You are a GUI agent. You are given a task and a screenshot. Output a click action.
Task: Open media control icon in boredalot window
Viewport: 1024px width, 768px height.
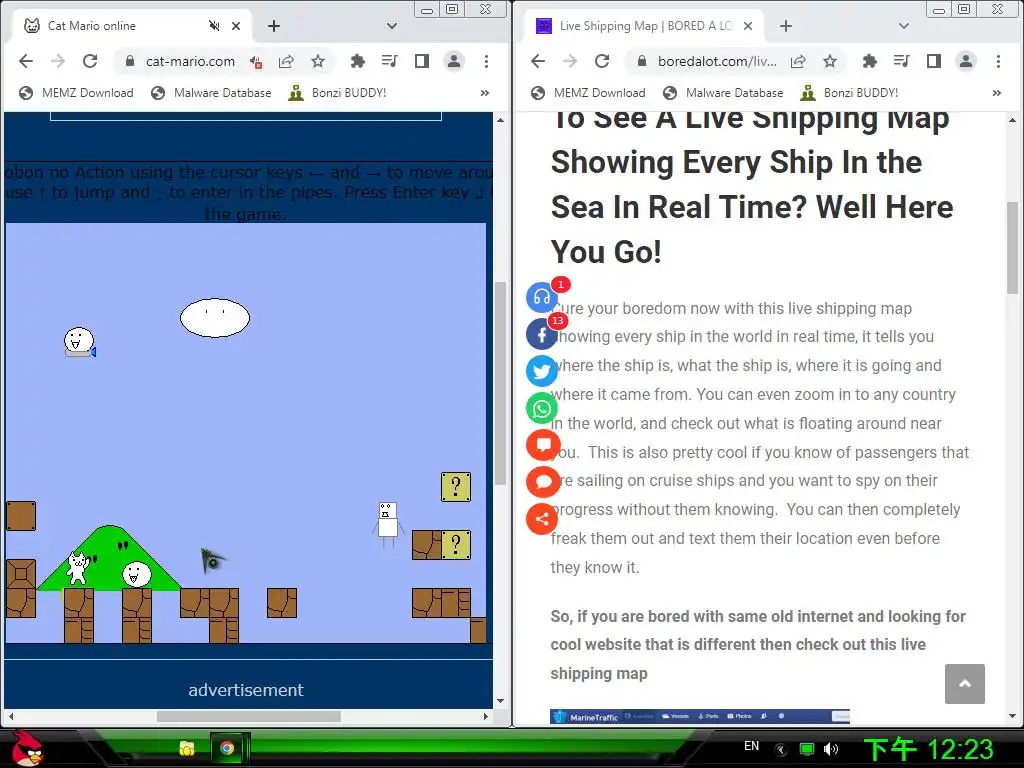(901, 61)
